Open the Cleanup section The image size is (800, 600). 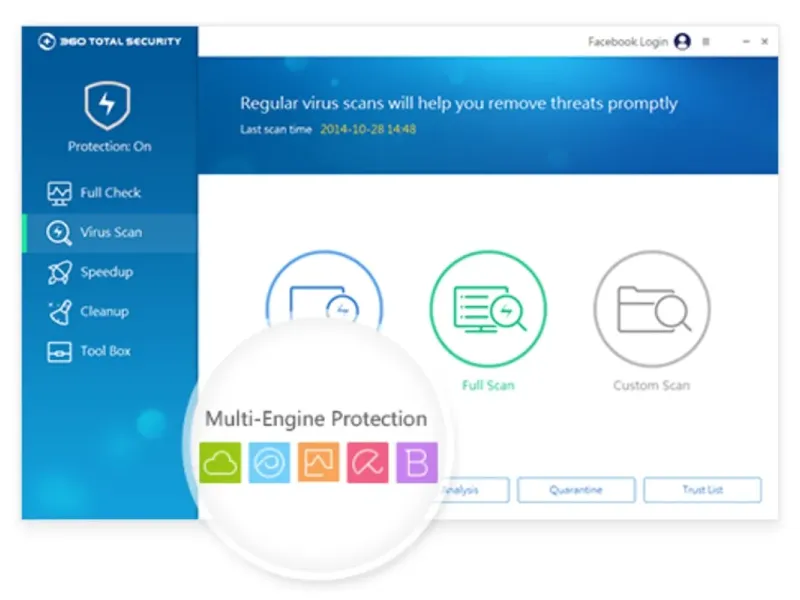coord(110,312)
